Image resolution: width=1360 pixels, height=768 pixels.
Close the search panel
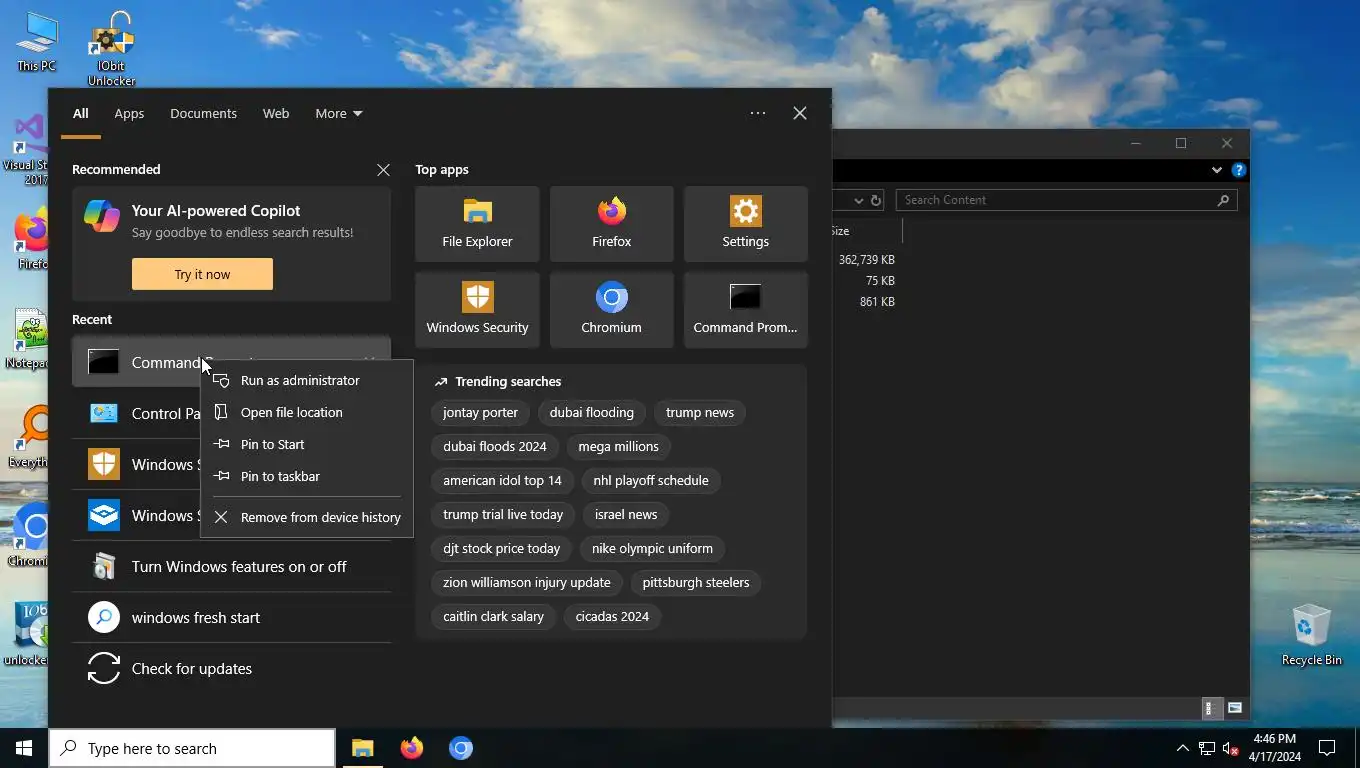800,113
